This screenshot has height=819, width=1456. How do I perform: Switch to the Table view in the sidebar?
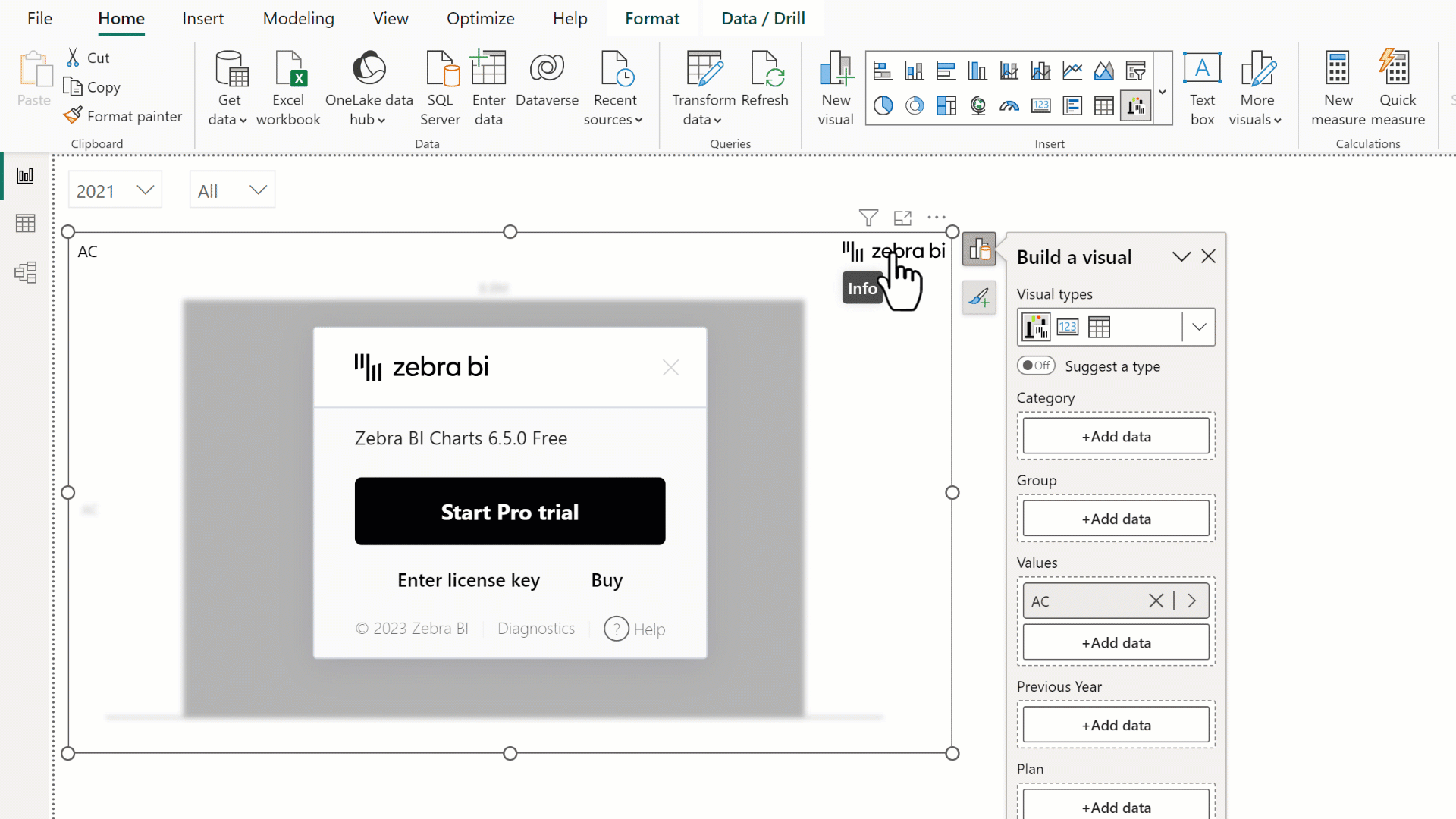tap(25, 222)
